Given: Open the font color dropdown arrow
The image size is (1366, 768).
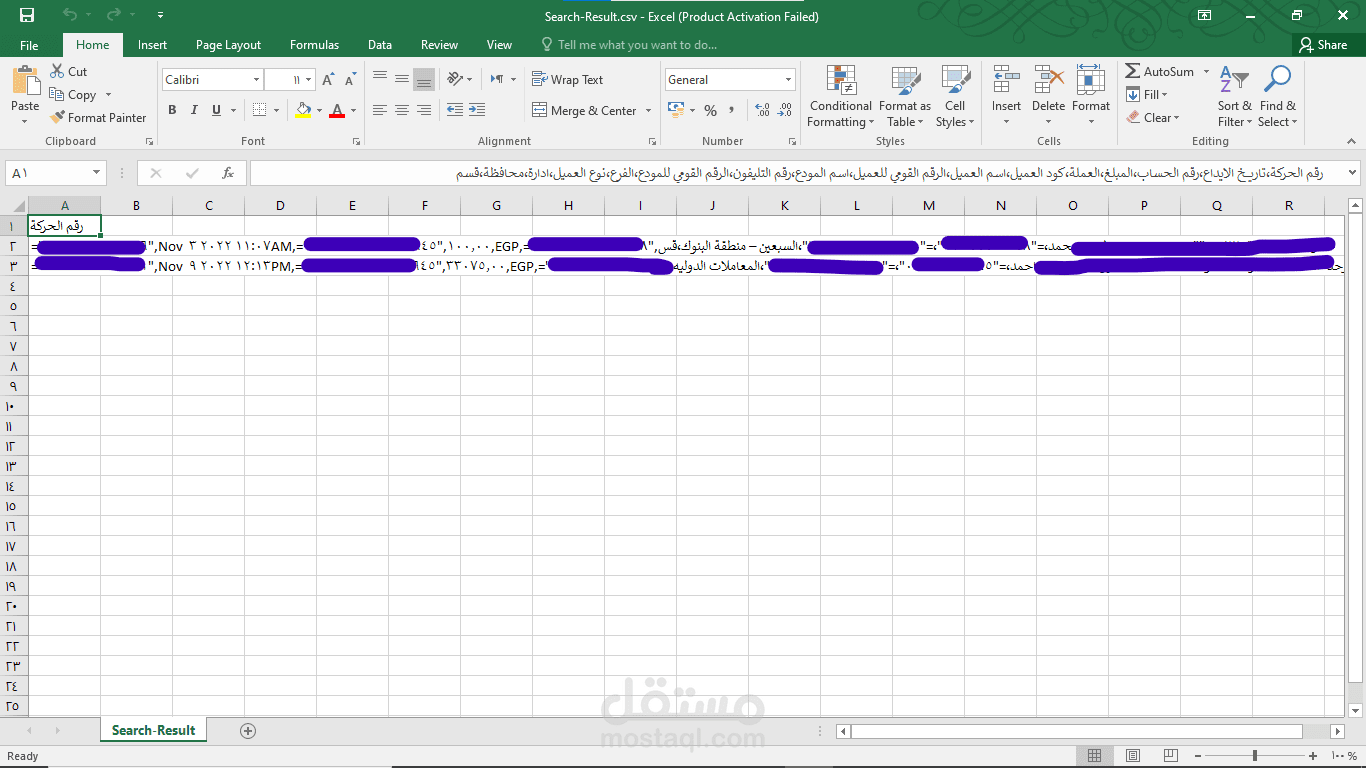Looking at the screenshot, I should [352, 110].
